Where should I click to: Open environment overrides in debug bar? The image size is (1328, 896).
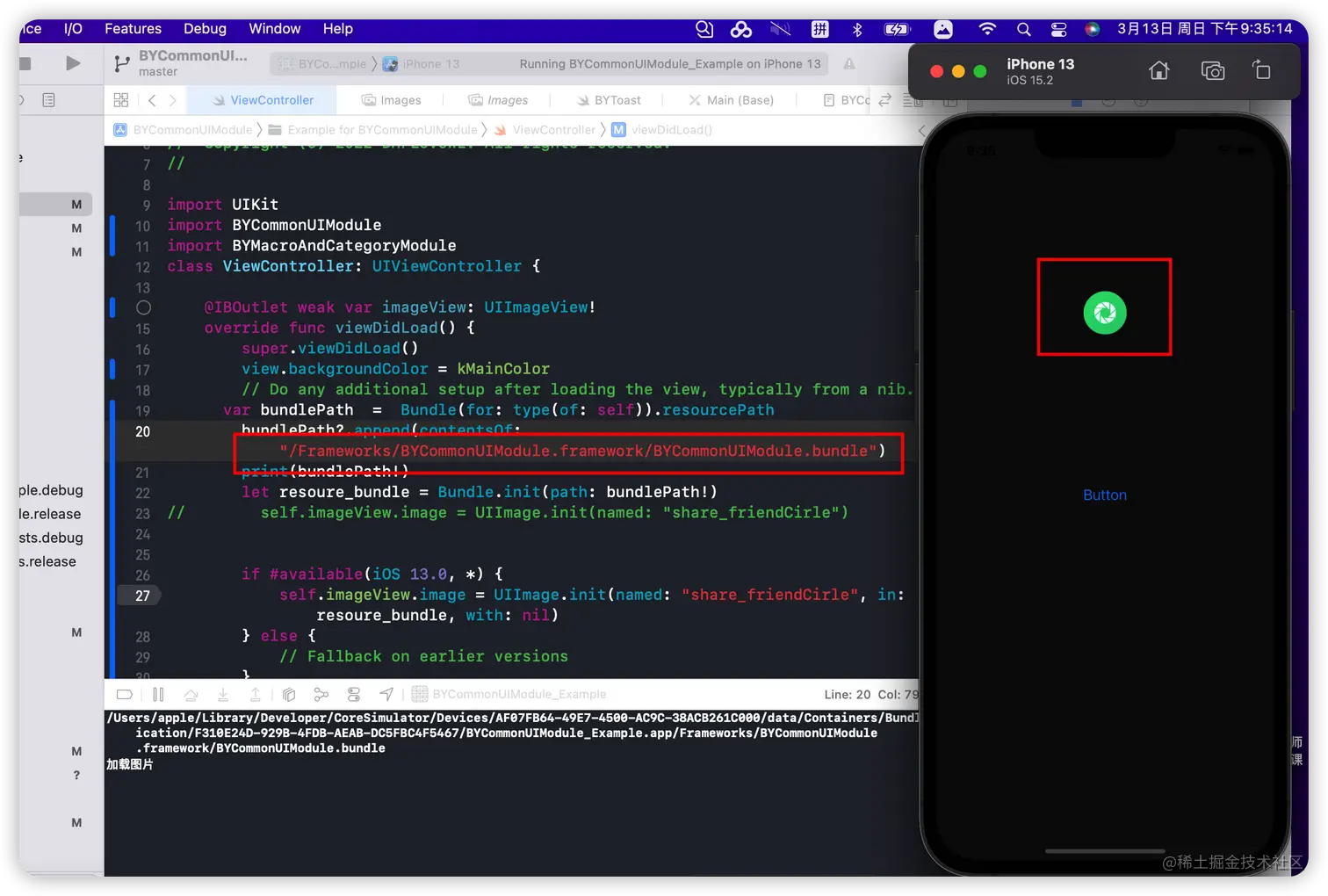pos(354,695)
